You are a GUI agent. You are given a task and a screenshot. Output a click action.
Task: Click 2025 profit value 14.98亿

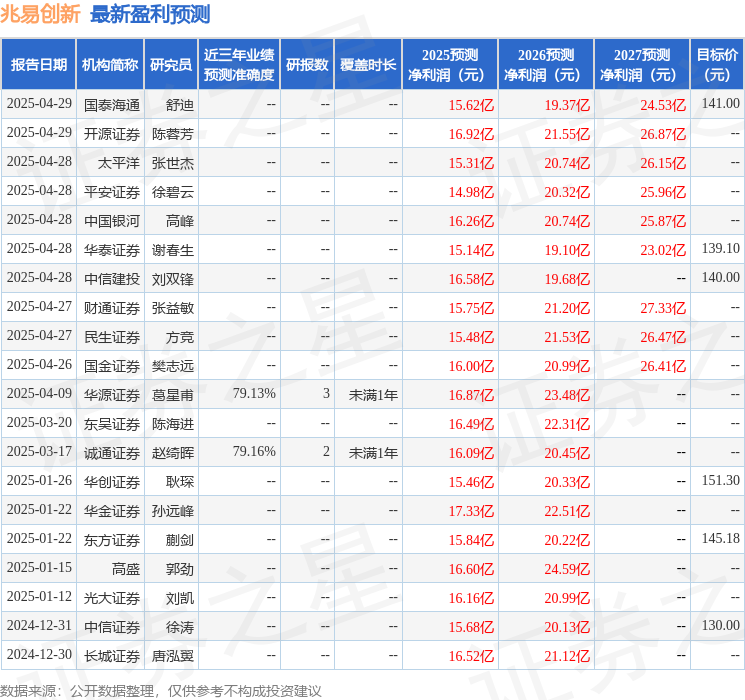pyautogui.click(x=471, y=192)
